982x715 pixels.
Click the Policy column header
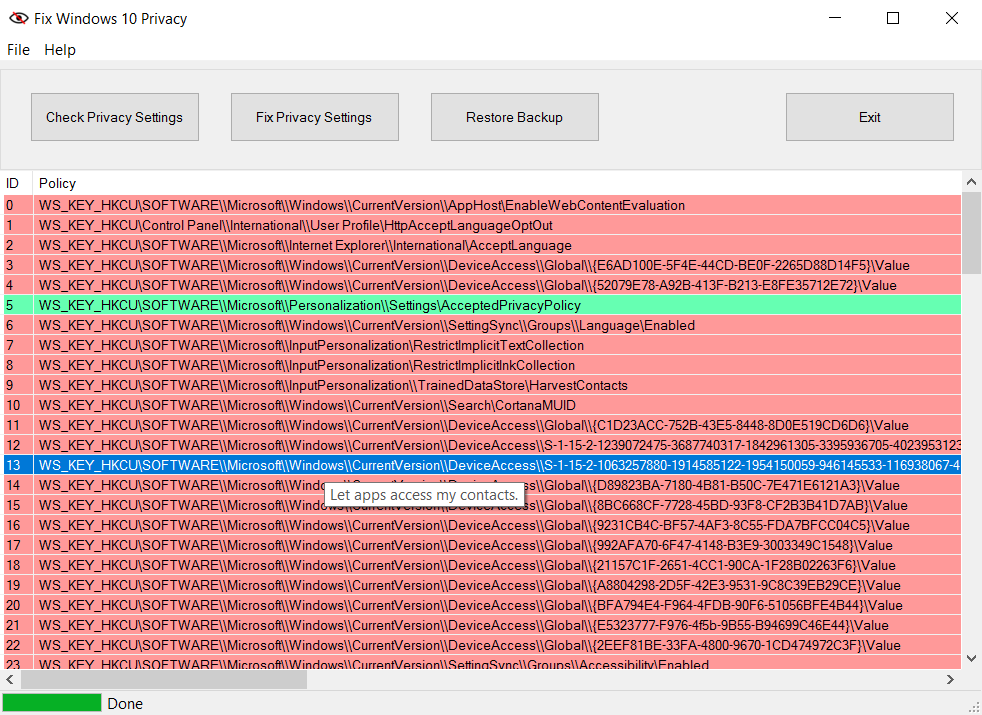(497, 183)
